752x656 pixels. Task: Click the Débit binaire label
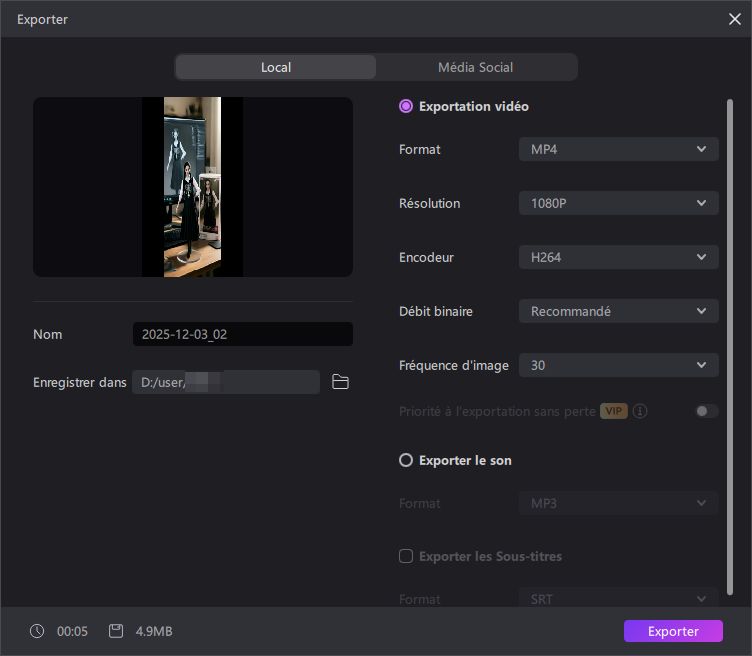click(x=436, y=311)
